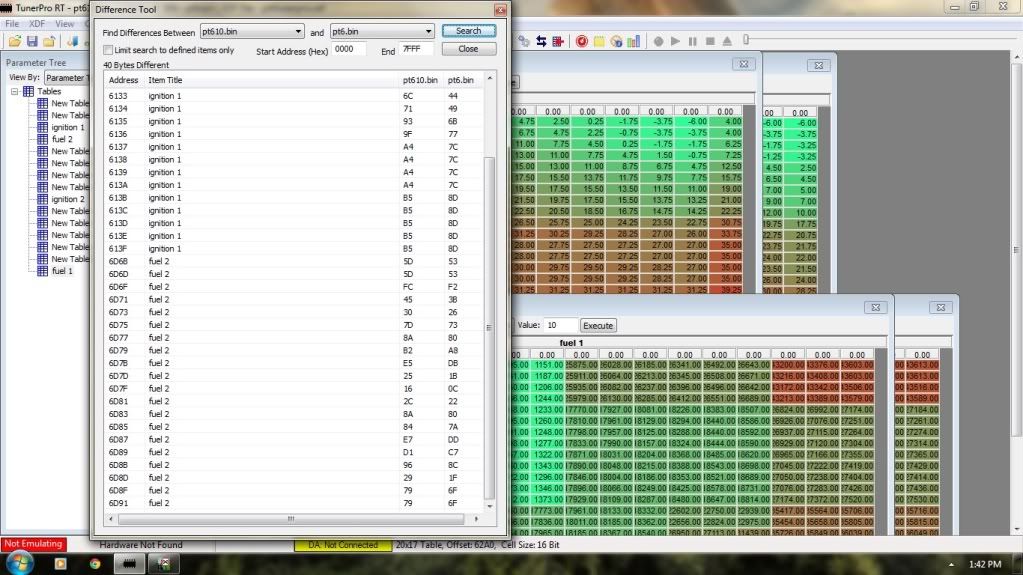Screen dimensions: 1023x575
Task: Click the gears settings icon in the toolbar
Action: [524, 41]
